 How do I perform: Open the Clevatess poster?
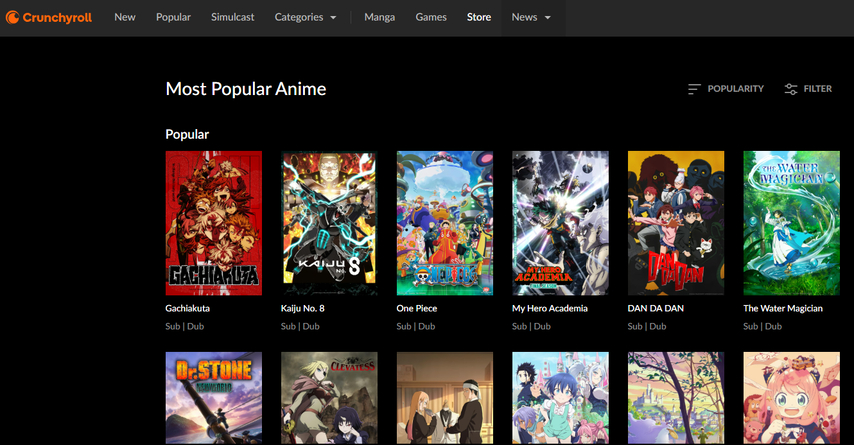pyautogui.click(x=329, y=398)
